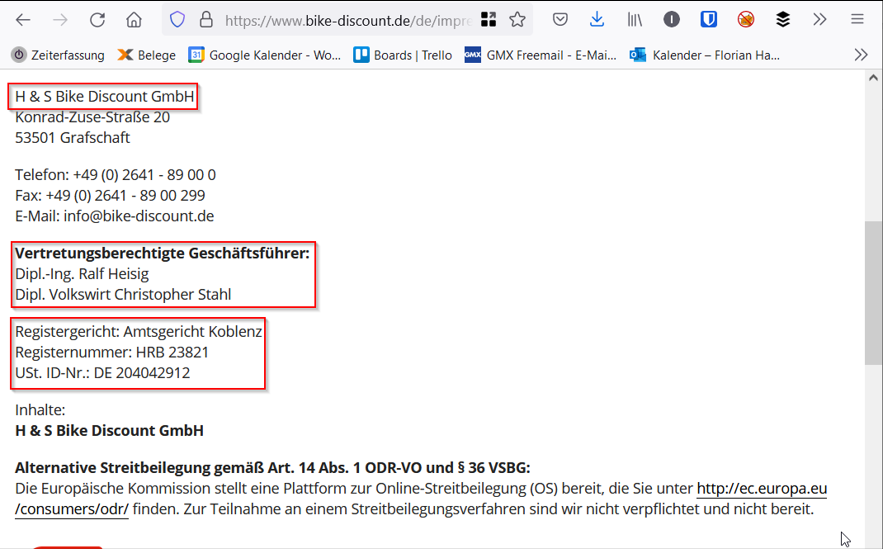Click bold 'H & S Bike Discount GmbH' under Inhalte

[x=109, y=431]
